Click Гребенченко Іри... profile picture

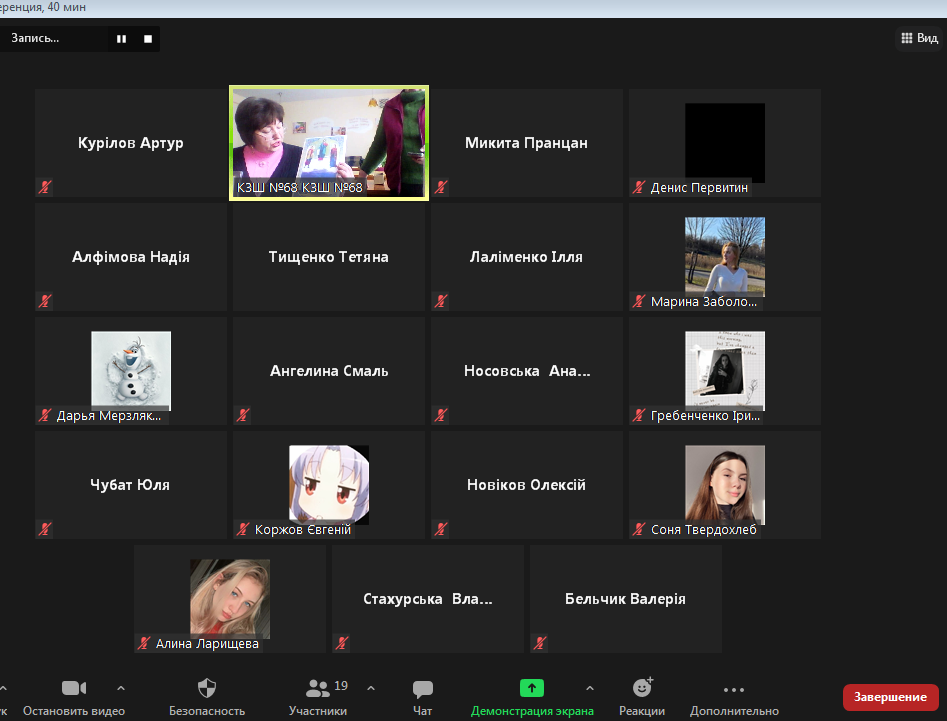pos(725,370)
